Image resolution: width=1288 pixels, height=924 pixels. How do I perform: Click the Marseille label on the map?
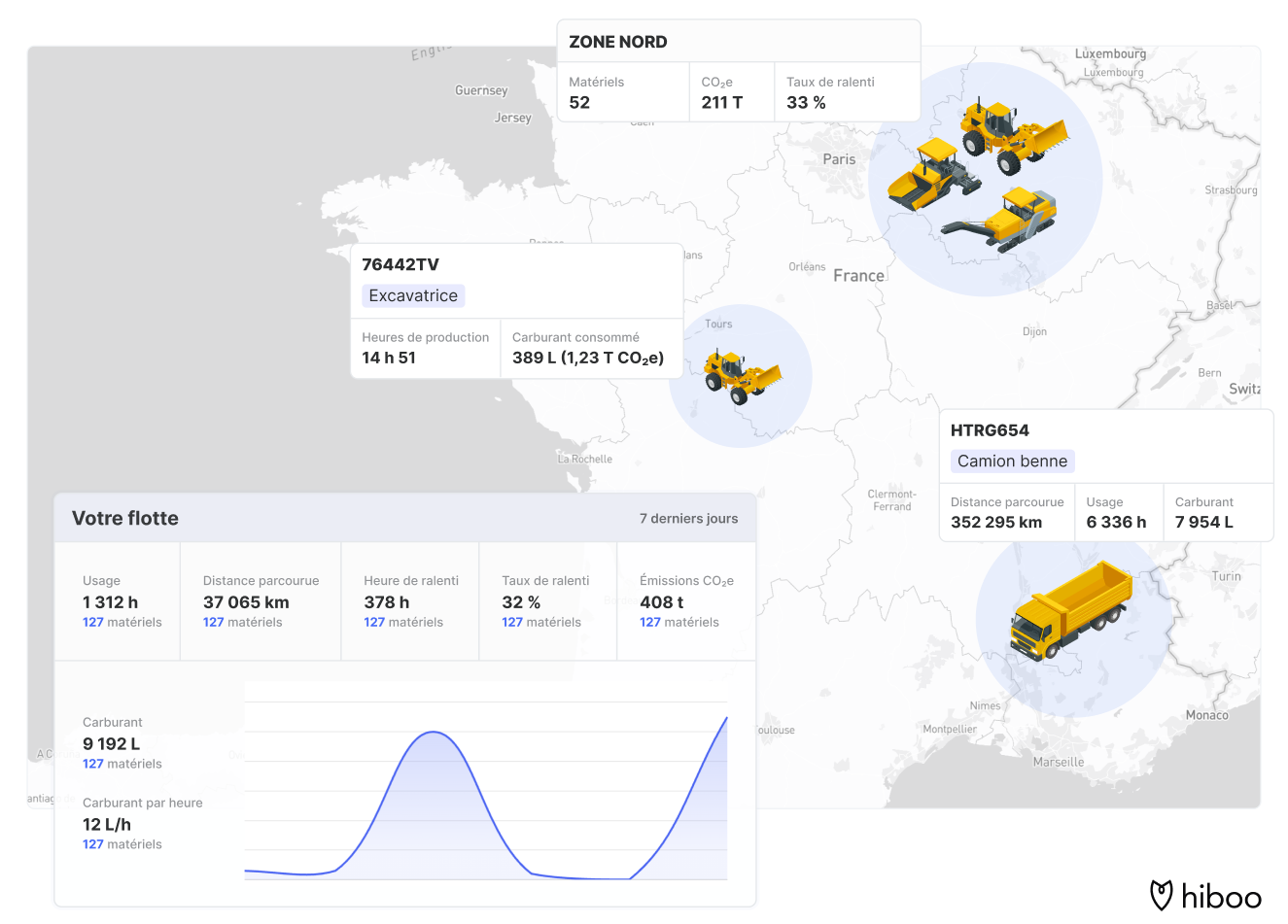(x=1059, y=762)
